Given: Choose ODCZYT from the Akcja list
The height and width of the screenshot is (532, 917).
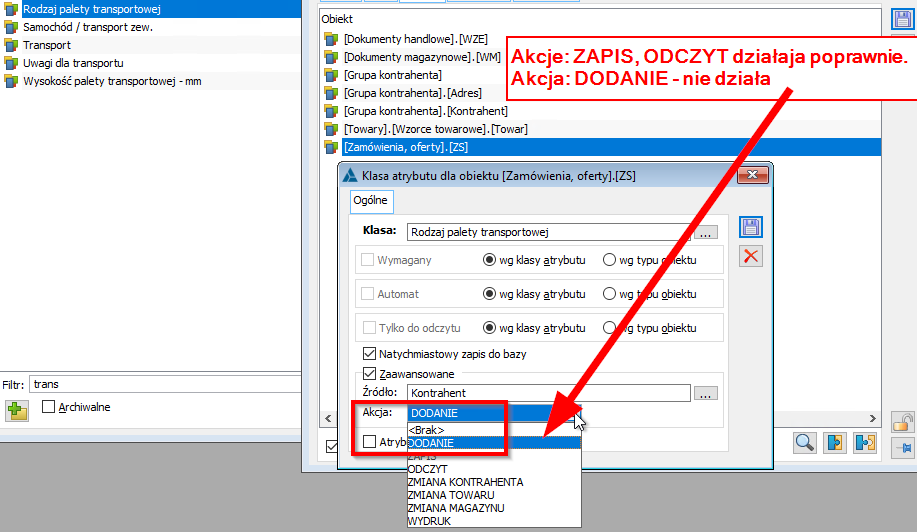Looking at the screenshot, I should pos(494,469).
